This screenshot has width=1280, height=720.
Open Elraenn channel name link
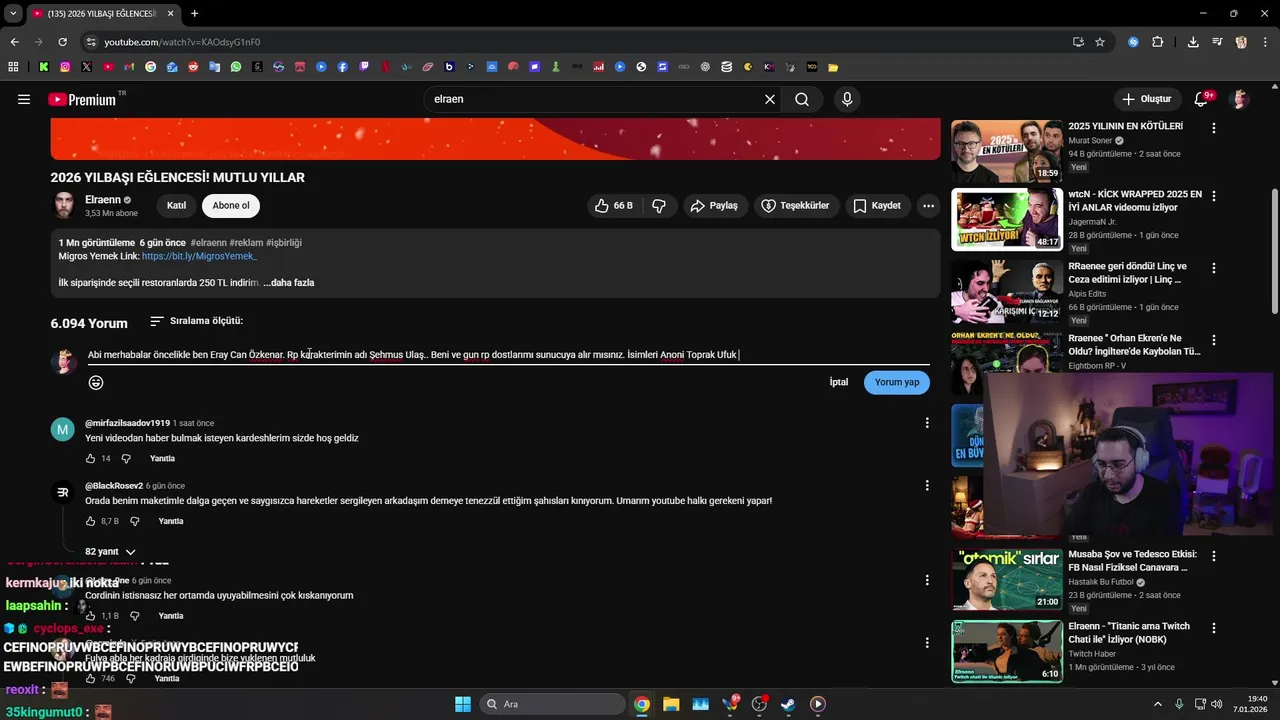[x=103, y=200]
